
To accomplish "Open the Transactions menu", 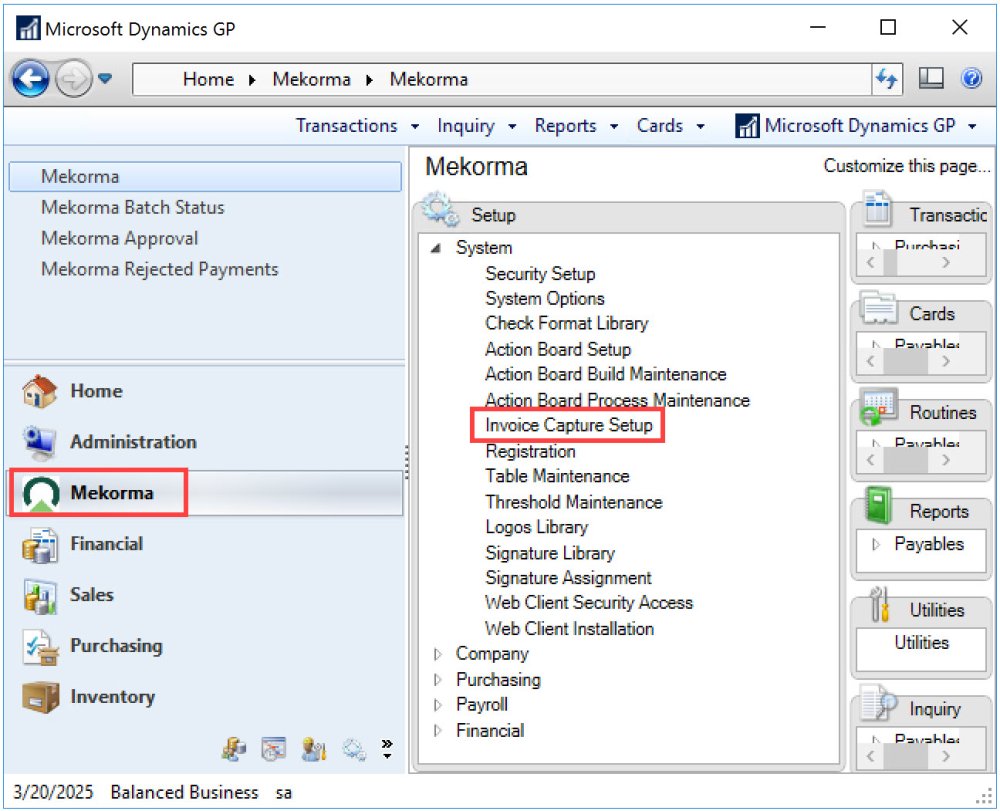I will [357, 126].
